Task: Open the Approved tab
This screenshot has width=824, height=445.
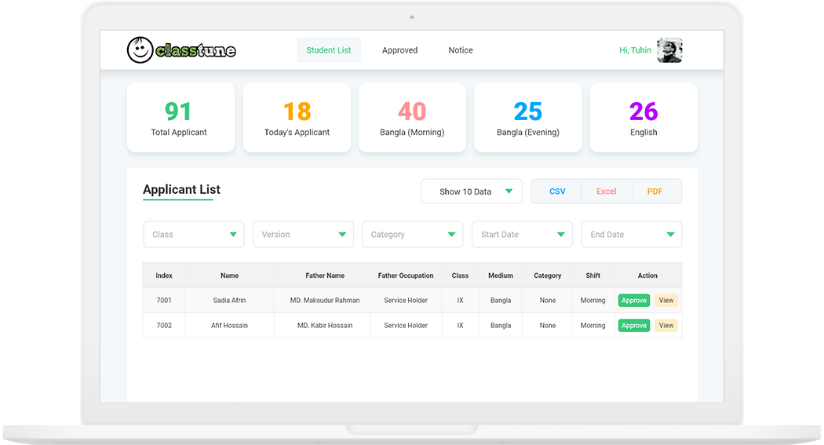Action: pos(400,50)
